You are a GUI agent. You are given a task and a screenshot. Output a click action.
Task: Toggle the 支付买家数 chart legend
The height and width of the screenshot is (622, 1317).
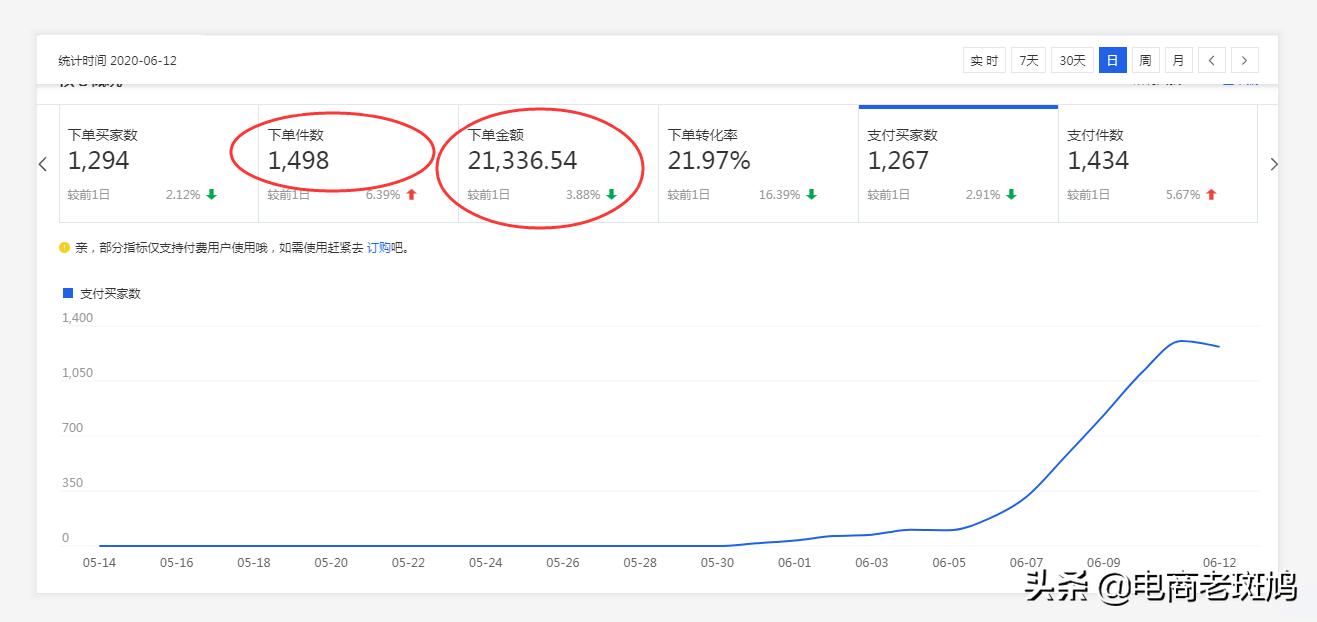click(x=102, y=294)
